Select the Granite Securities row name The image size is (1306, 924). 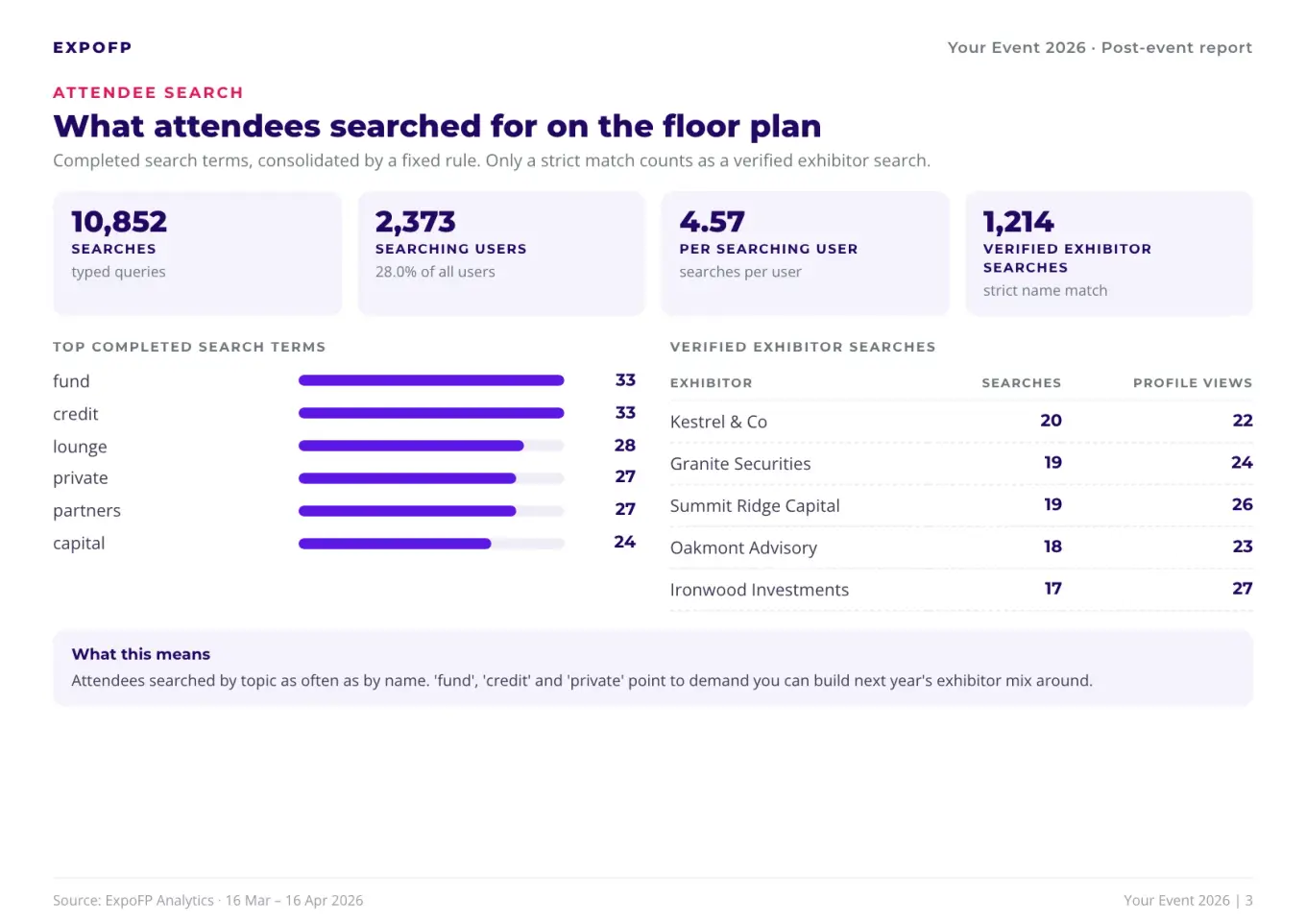point(740,464)
